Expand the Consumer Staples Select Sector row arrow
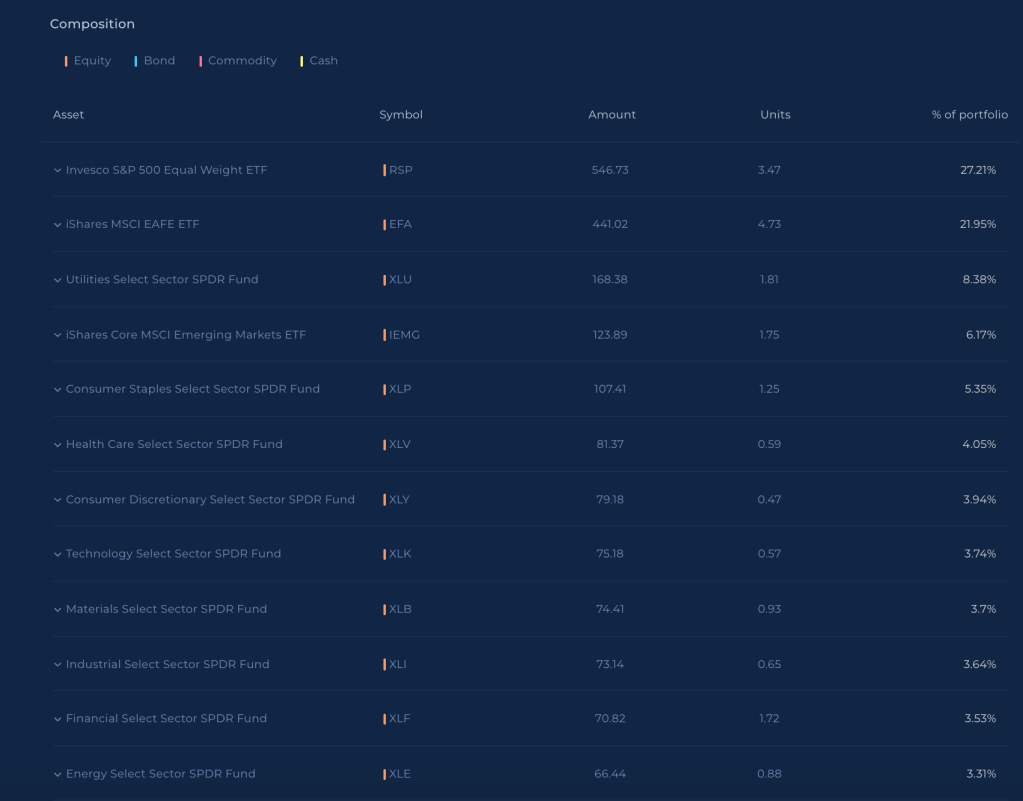The height and width of the screenshot is (801, 1023). [58, 389]
